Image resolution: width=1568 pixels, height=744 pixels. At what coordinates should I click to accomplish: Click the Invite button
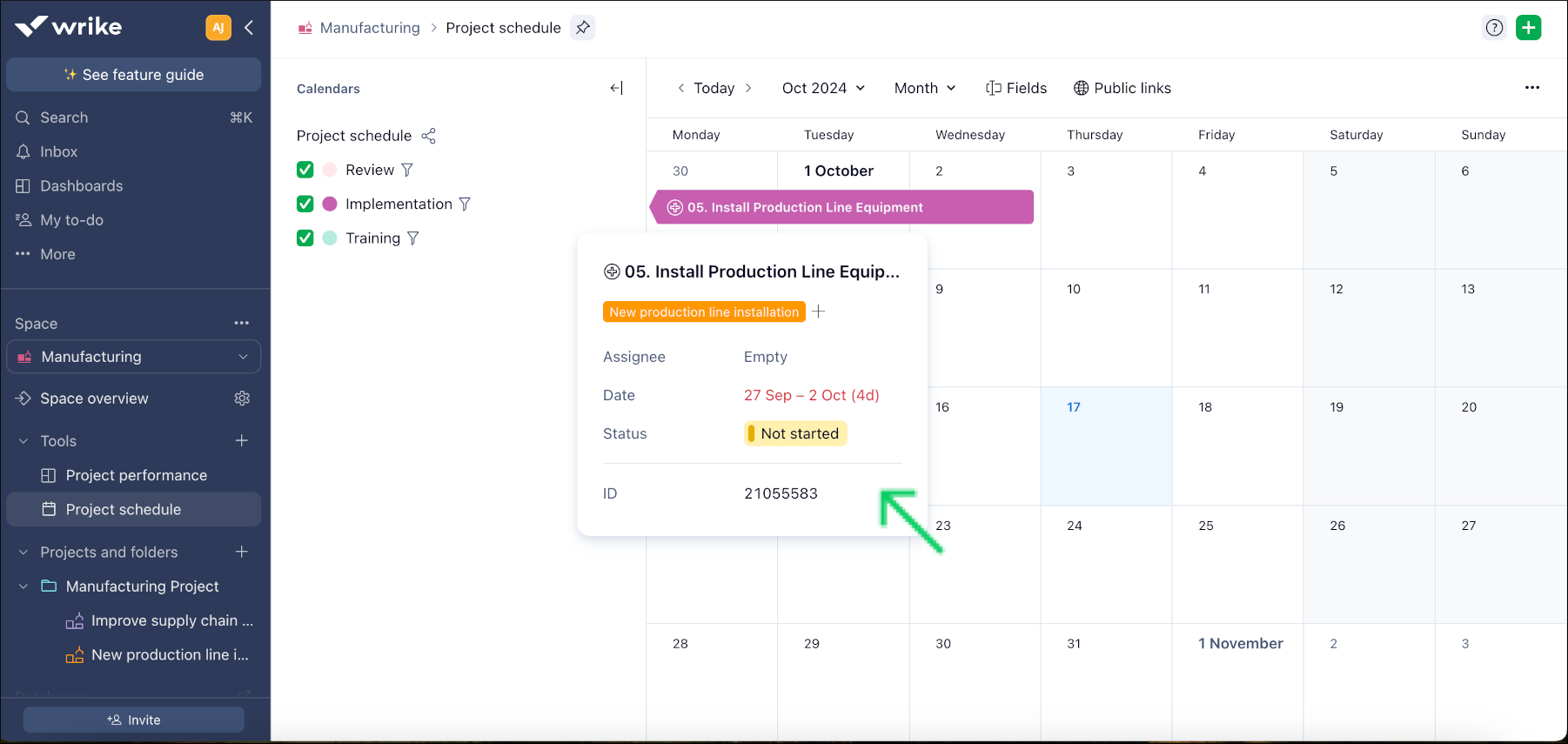point(133,720)
